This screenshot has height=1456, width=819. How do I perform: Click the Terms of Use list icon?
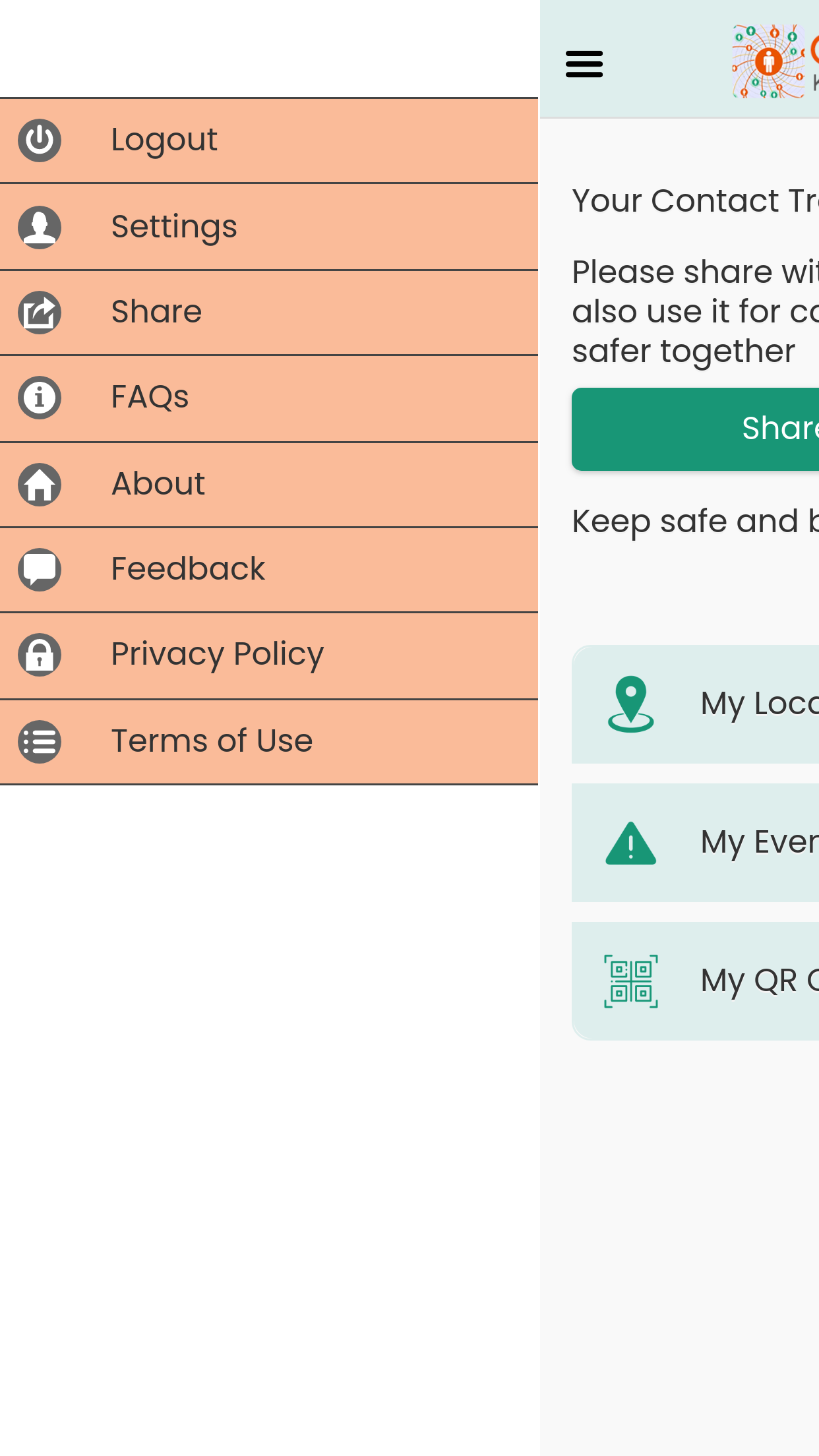[x=40, y=742]
